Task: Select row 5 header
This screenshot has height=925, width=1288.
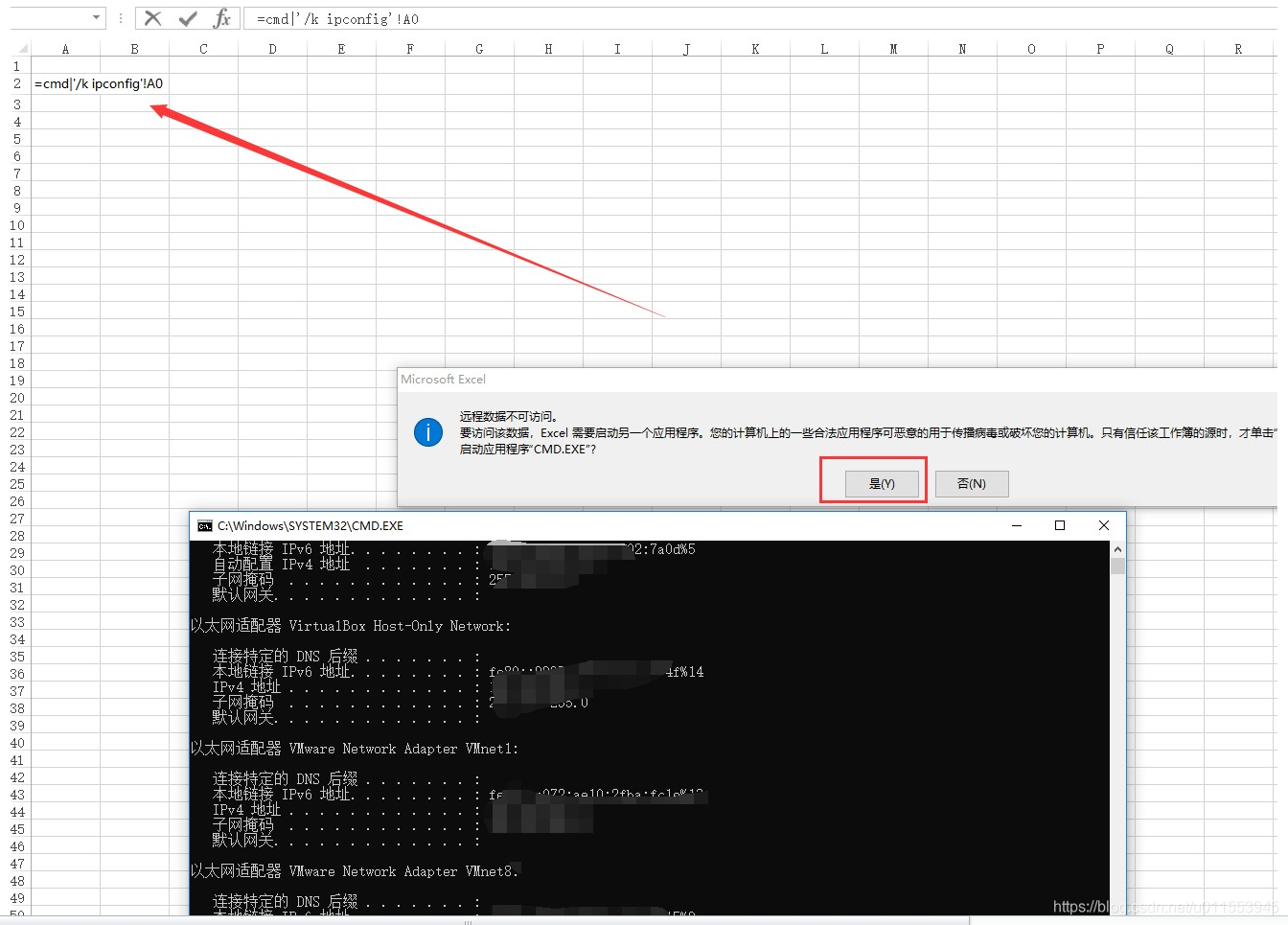Action: (x=16, y=139)
